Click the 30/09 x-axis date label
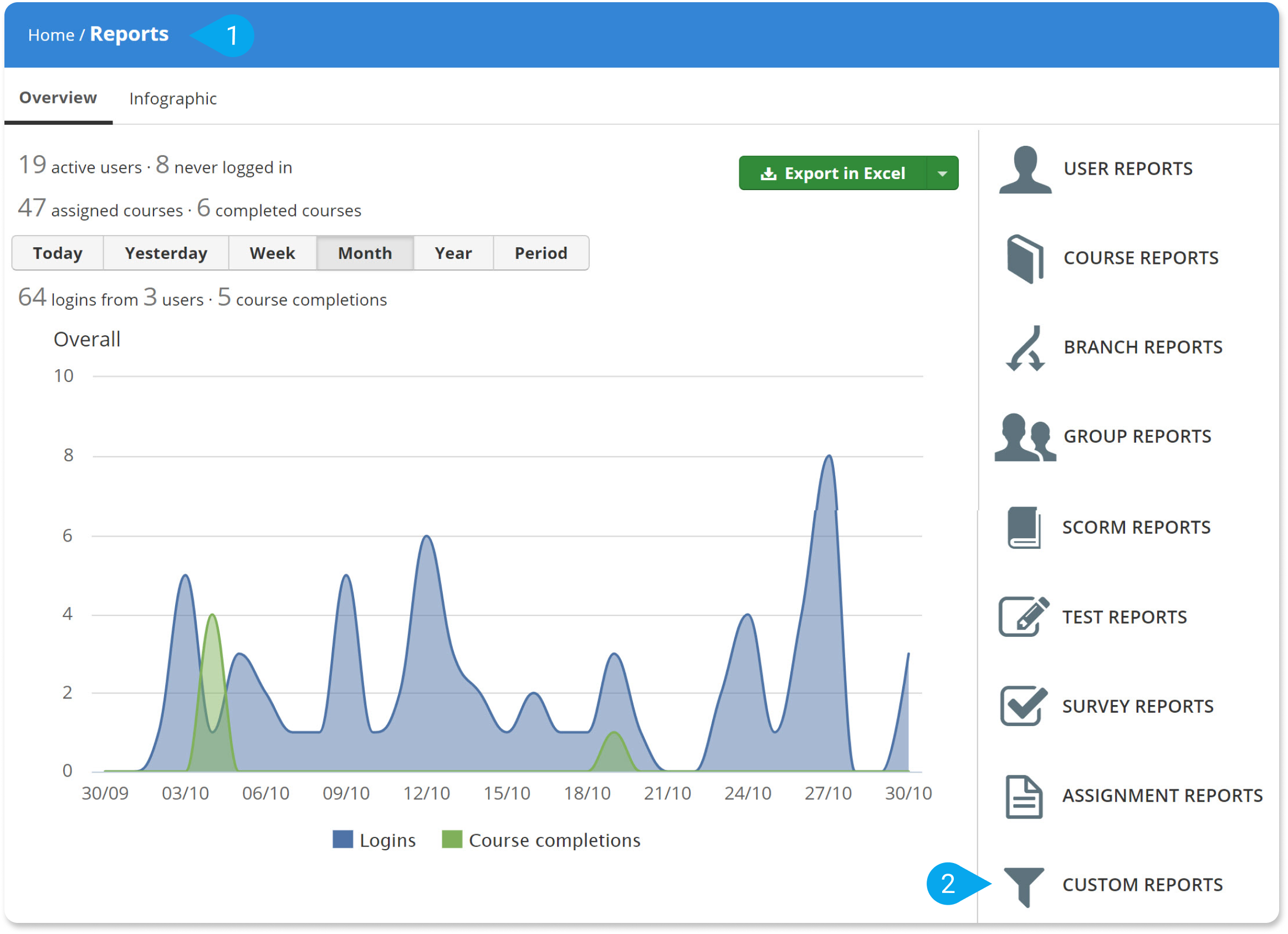The image size is (1288, 934). tap(105, 793)
